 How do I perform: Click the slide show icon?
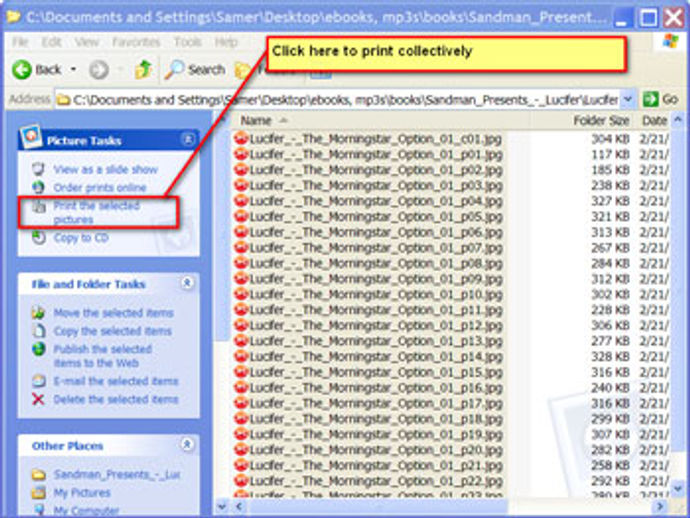[x=39, y=169]
